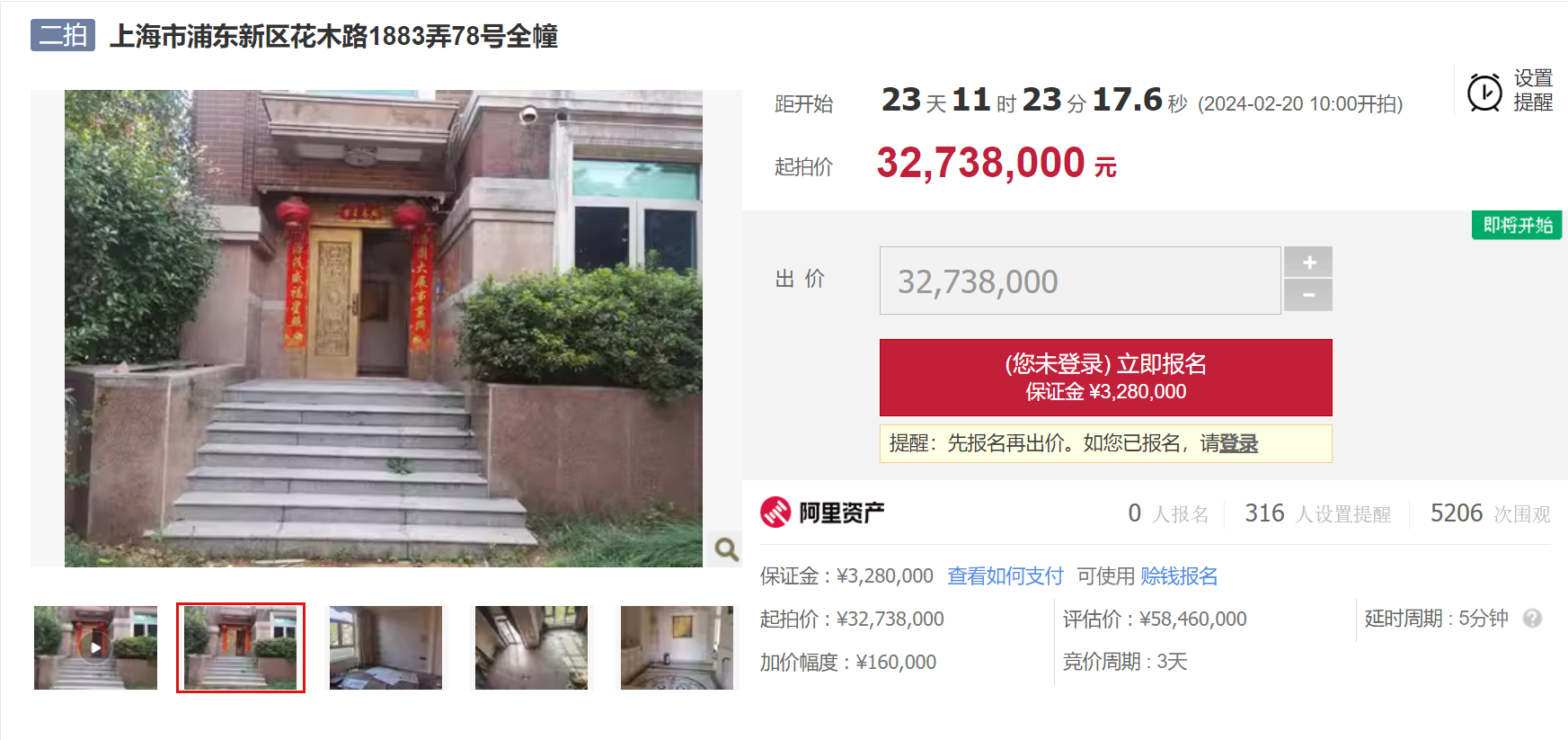Select the fifth thumbnail with patterned floor

coord(677,647)
